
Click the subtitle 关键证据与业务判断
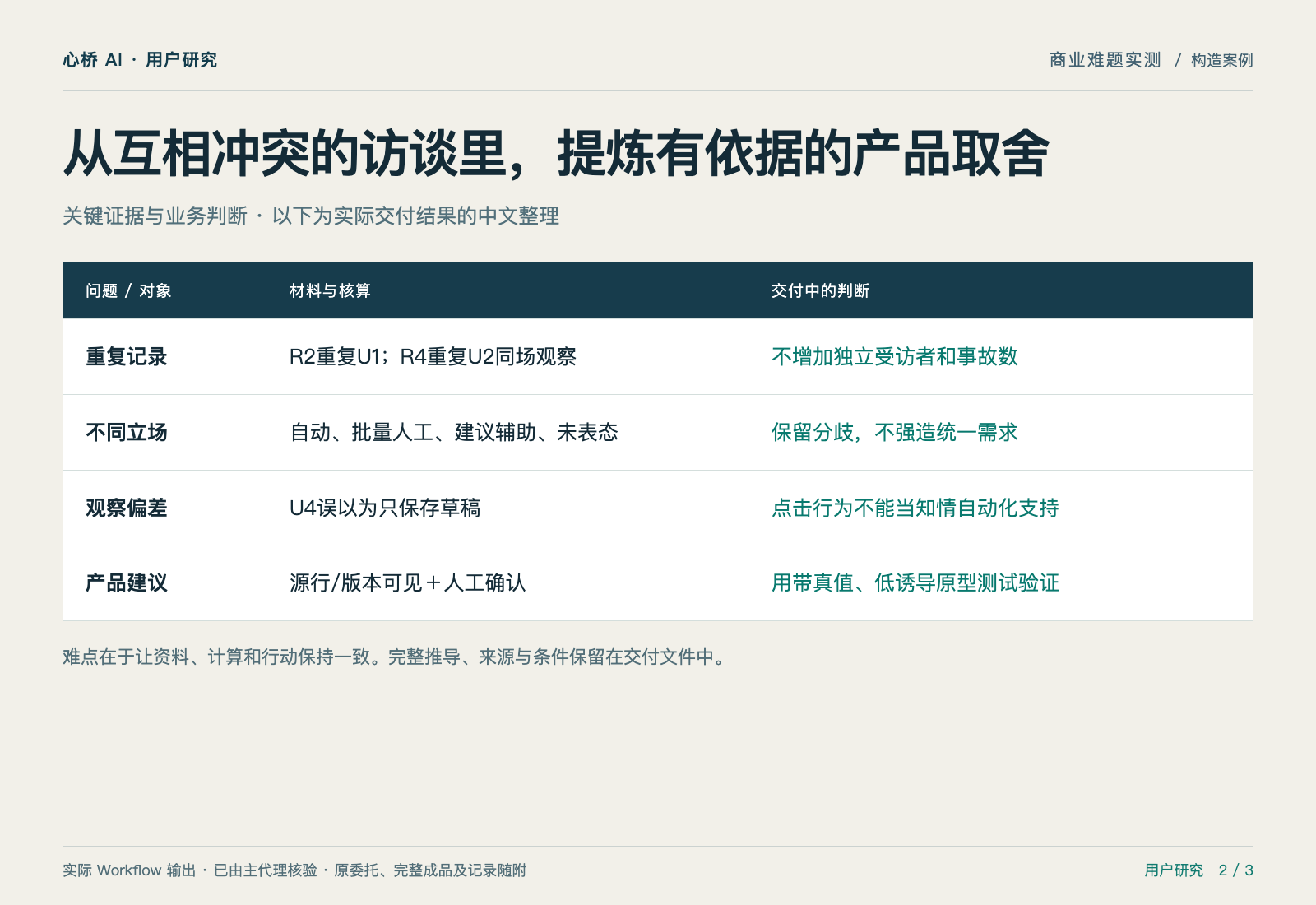(155, 216)
